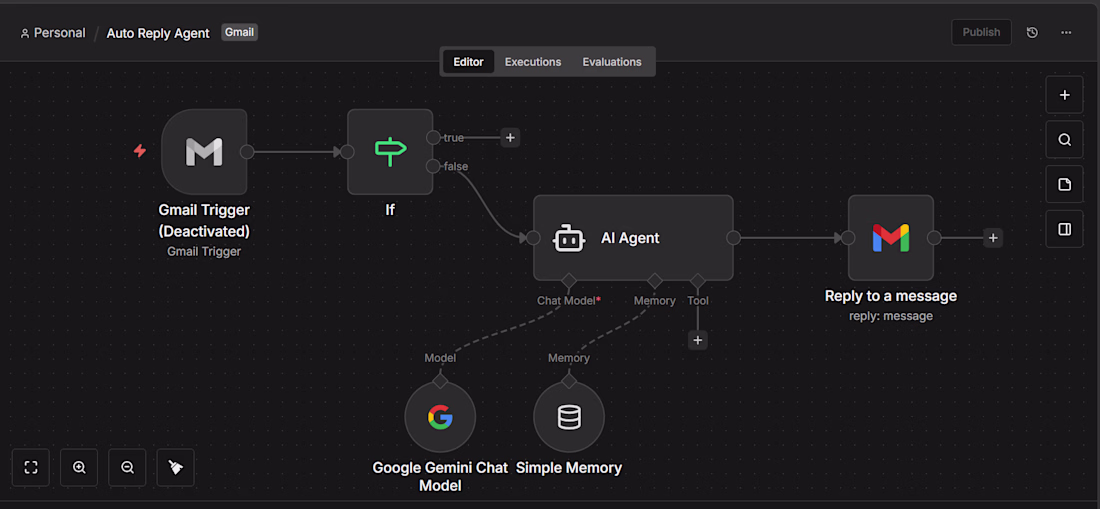This screenshot has height=509, width=1100.
Task: Add a node to the If true branch
Action: 510,137
